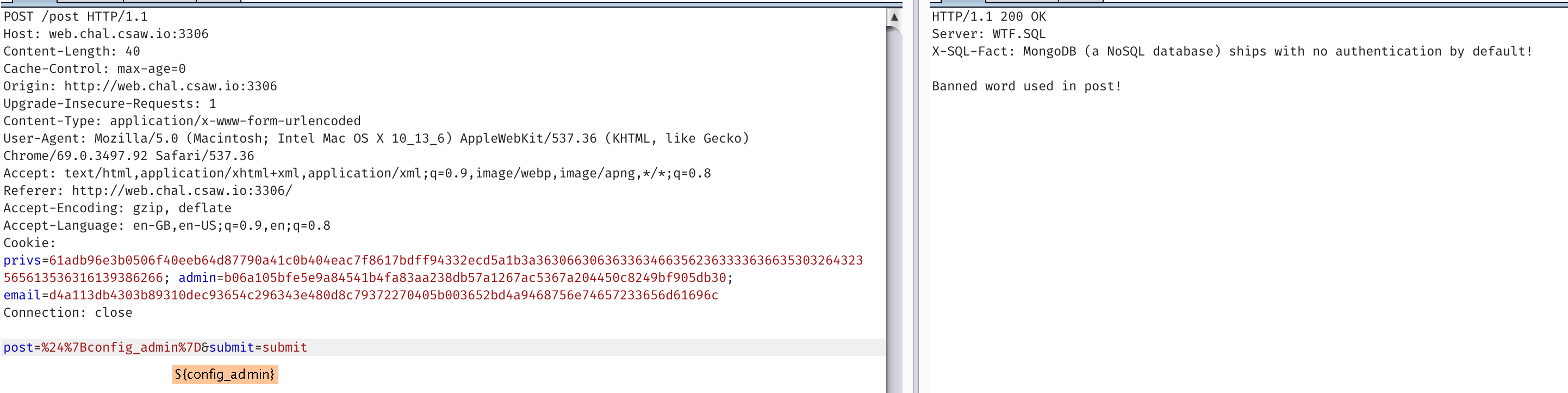Click the privs cookie name
Image resolution: width=1568 pixels, height=393 pixels.
pos(22,260)
